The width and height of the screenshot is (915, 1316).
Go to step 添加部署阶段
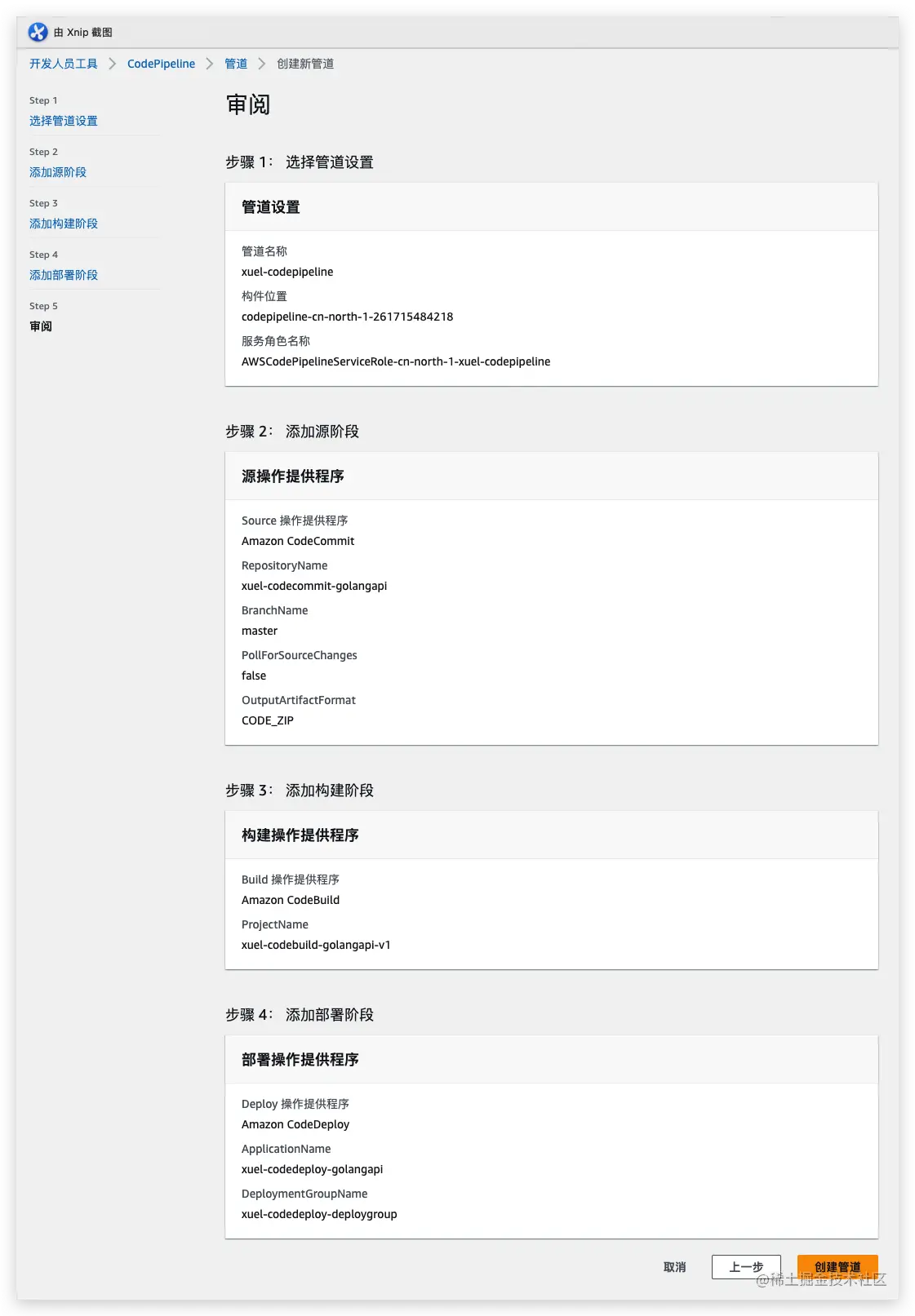(64, 275)
